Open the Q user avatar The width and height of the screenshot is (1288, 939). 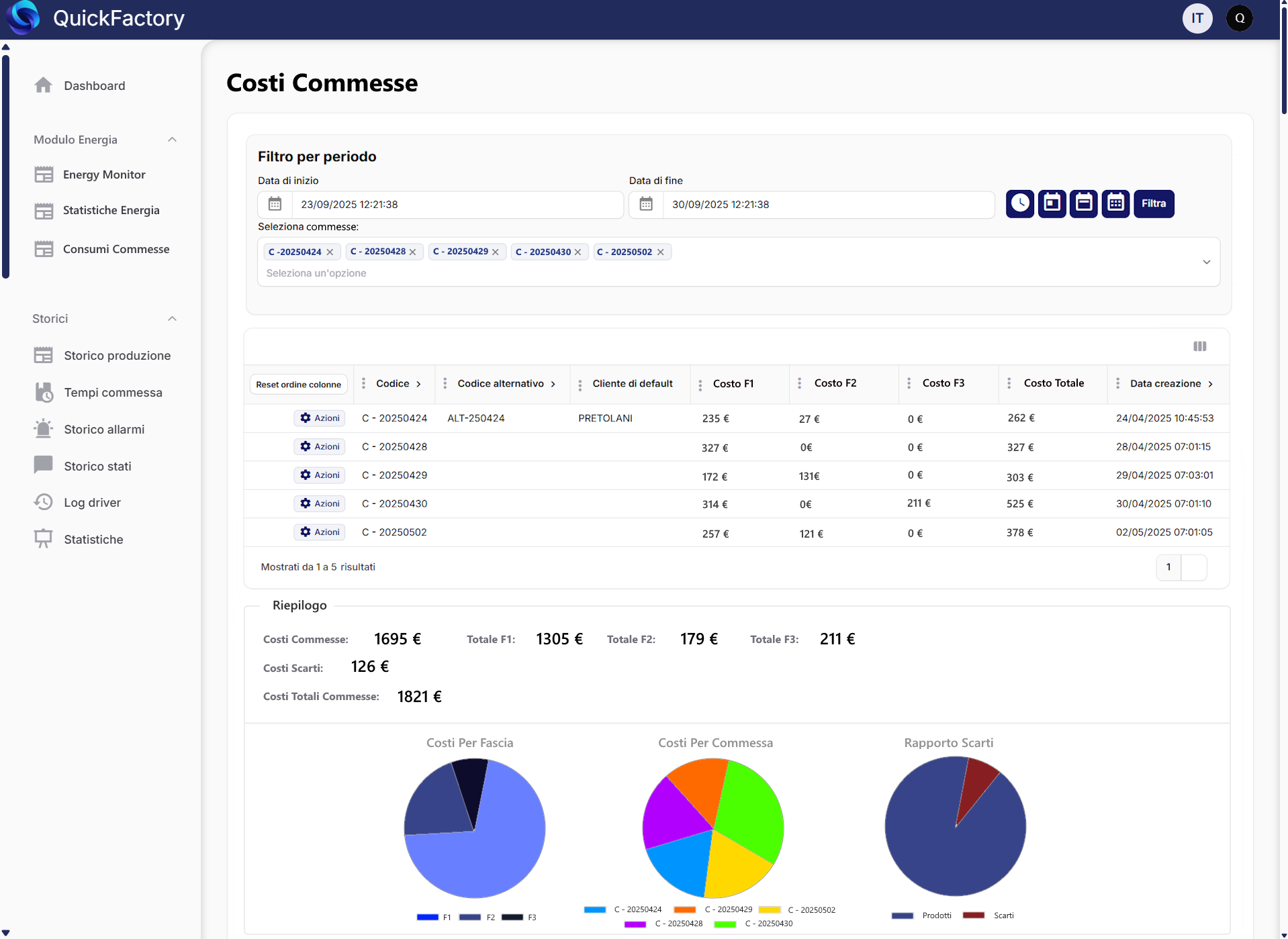click(x=1239, y=18)
